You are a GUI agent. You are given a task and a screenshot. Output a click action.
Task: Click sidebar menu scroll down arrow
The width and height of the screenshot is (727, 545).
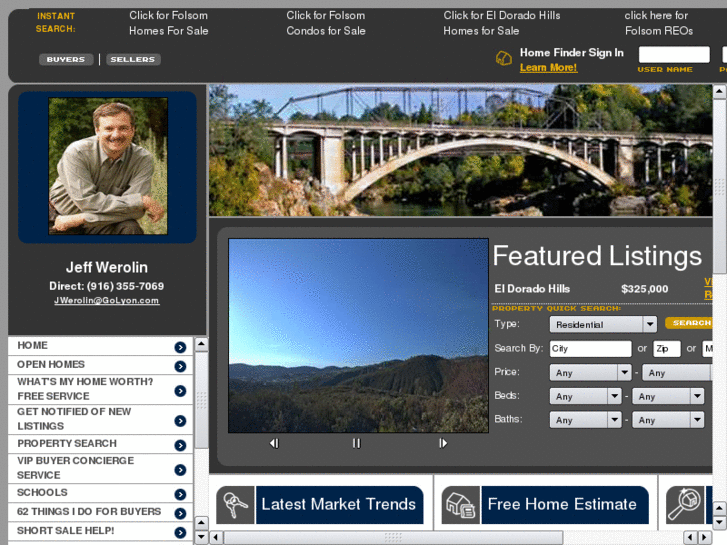coord(201,537)
